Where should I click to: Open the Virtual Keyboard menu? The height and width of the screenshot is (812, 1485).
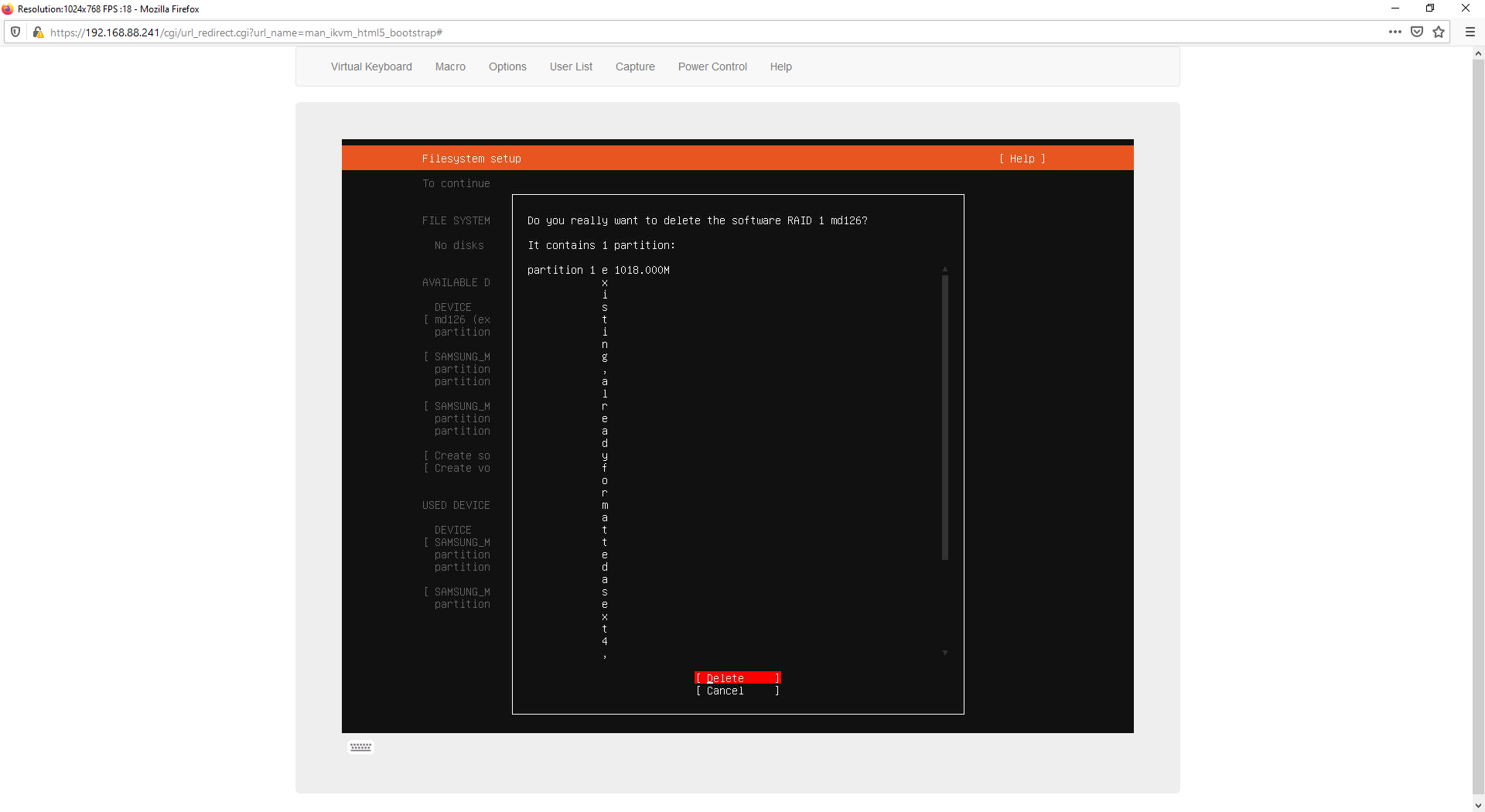coord(371,67)
